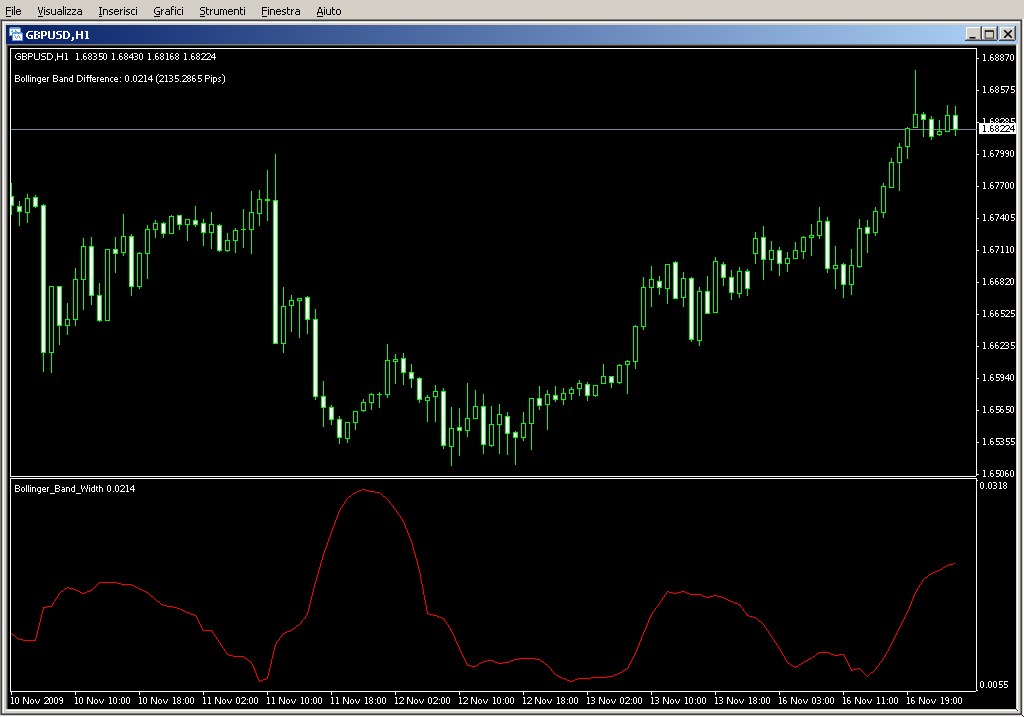Click the 12 Nov 10:00 time label
The height and width of the screenshot is (717, 1024).
pyautogui.click(x=486, y=701)
